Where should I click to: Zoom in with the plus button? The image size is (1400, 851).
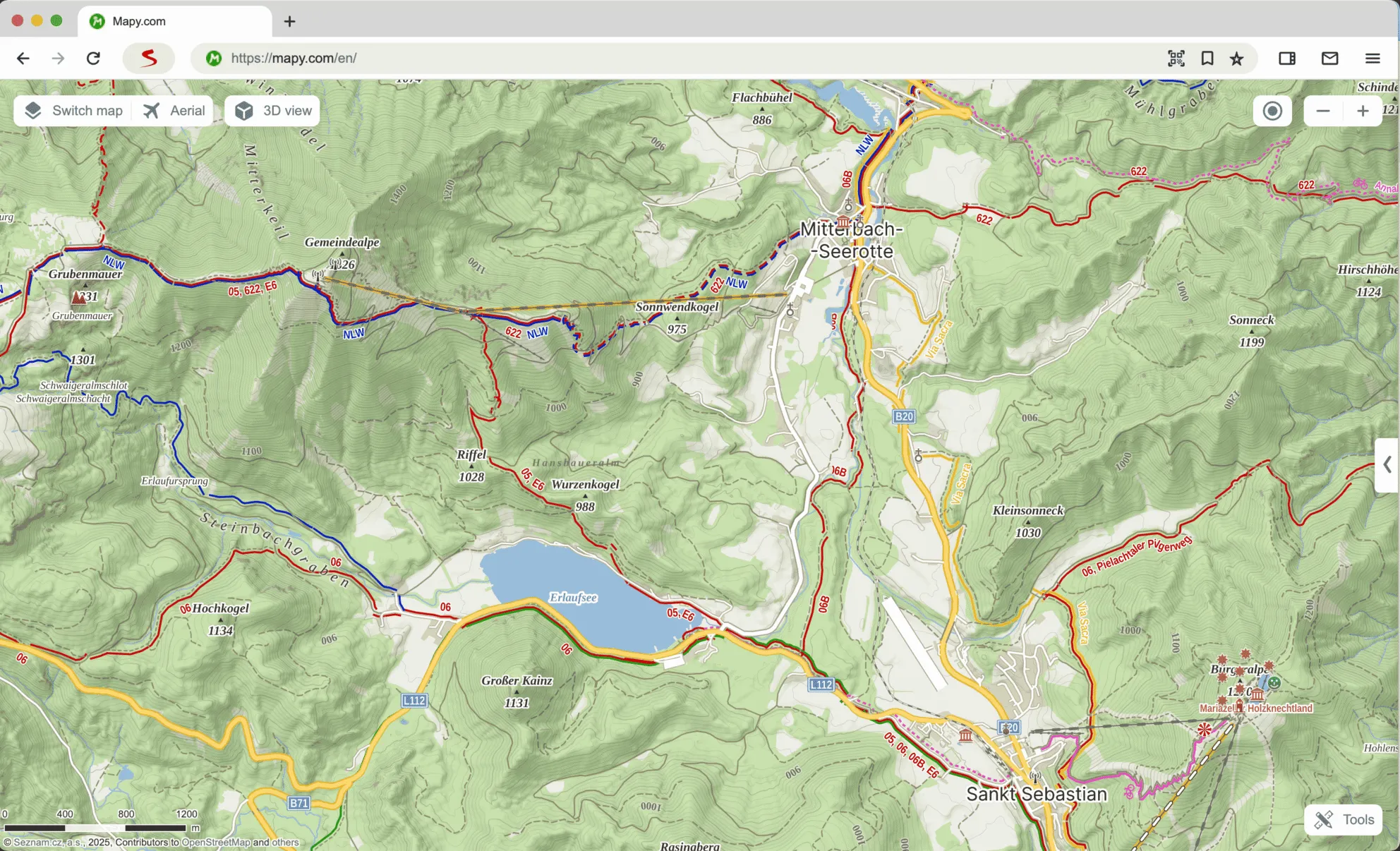click(1363, 111)
